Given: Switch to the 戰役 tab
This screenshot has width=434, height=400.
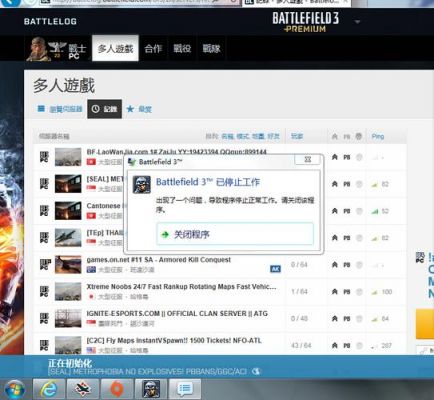Looking at the screenshot, I should click(x=182, y=49).
